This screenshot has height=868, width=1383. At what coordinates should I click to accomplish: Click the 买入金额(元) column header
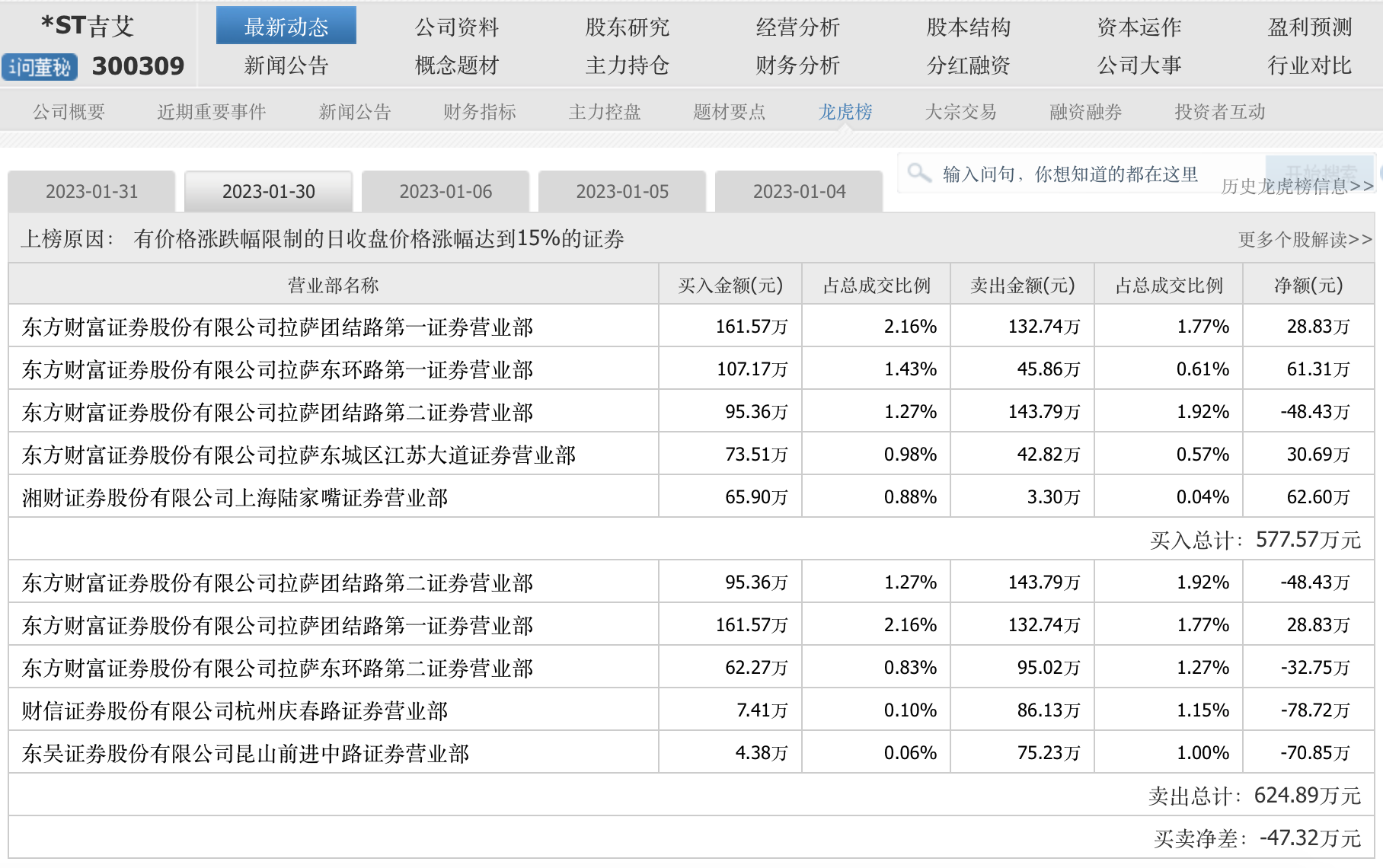pos(730,286)
